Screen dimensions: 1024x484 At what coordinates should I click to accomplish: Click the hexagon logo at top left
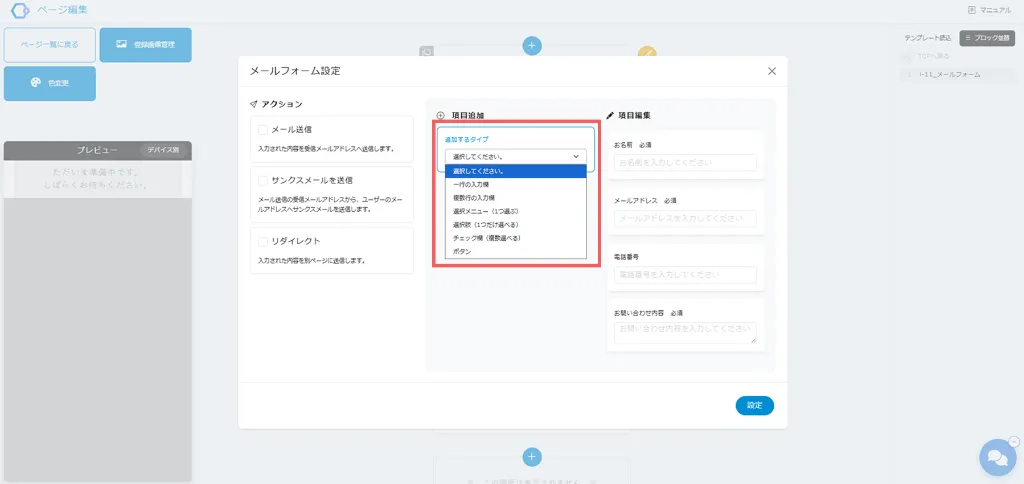19,11
